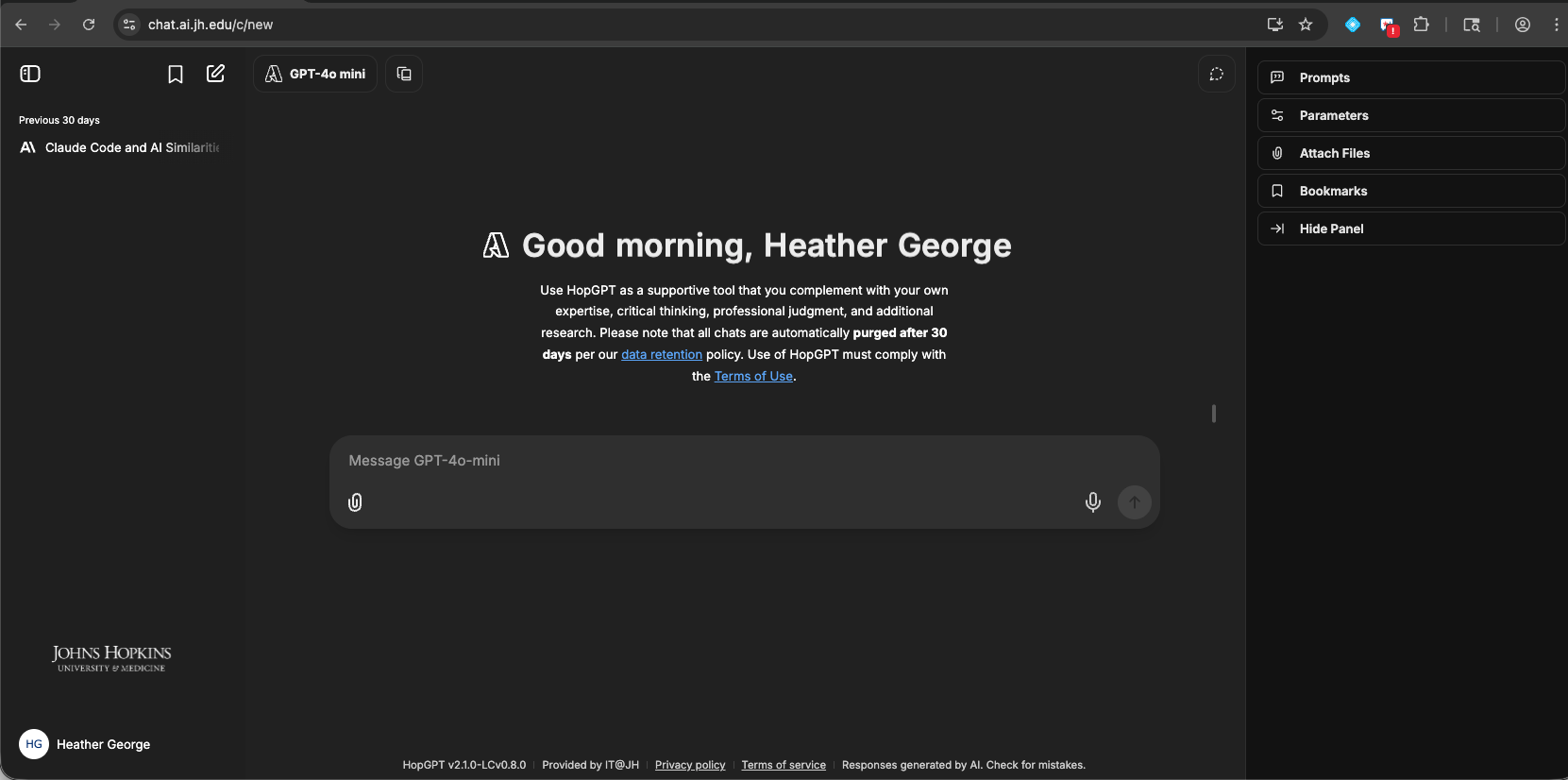Open the 'Claude Code and AI Similarities' chat
Screen dimensions: 1568x780
[120, 147]
